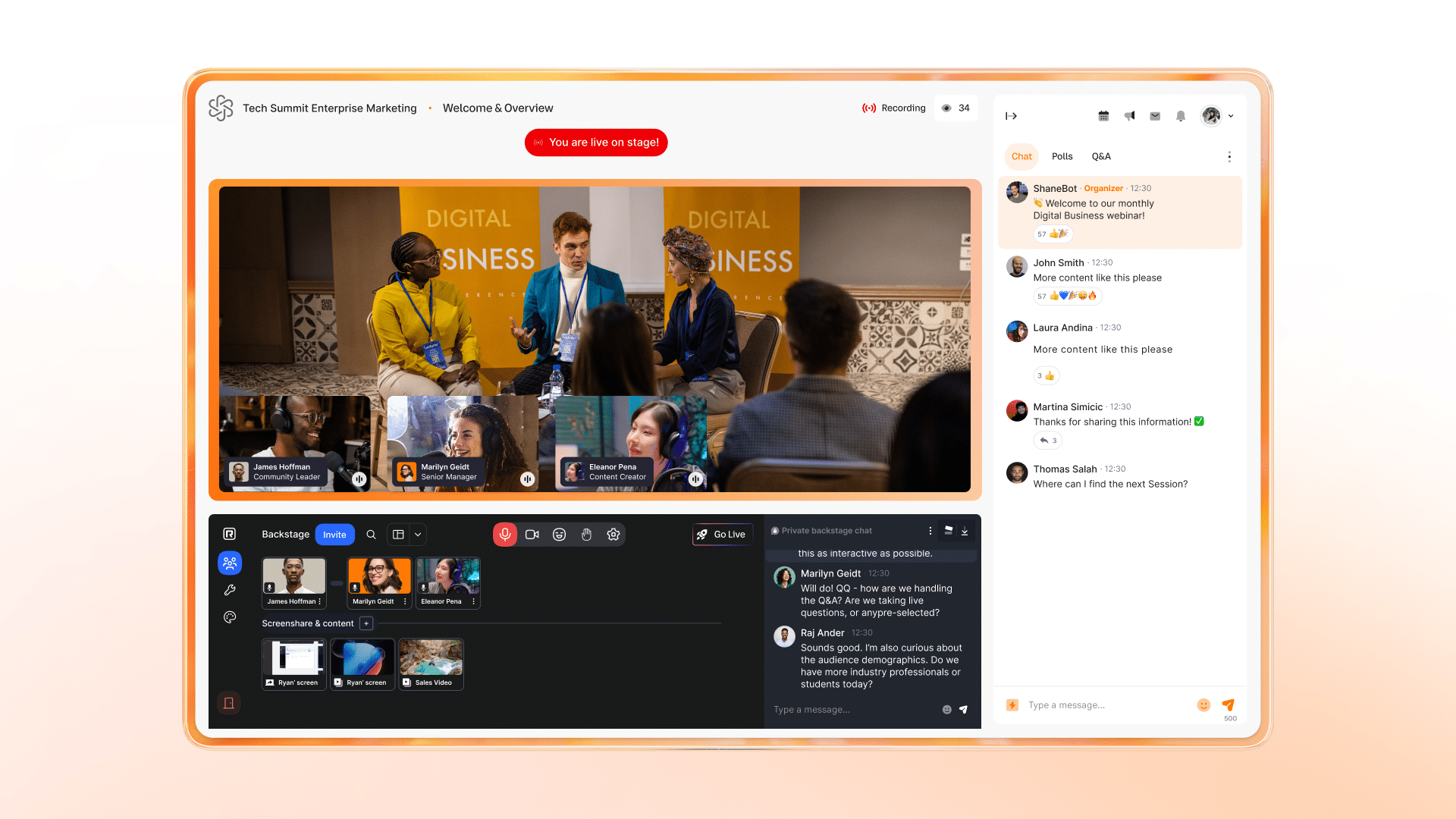Select the Sales Video thumbnail

(431, 664)
